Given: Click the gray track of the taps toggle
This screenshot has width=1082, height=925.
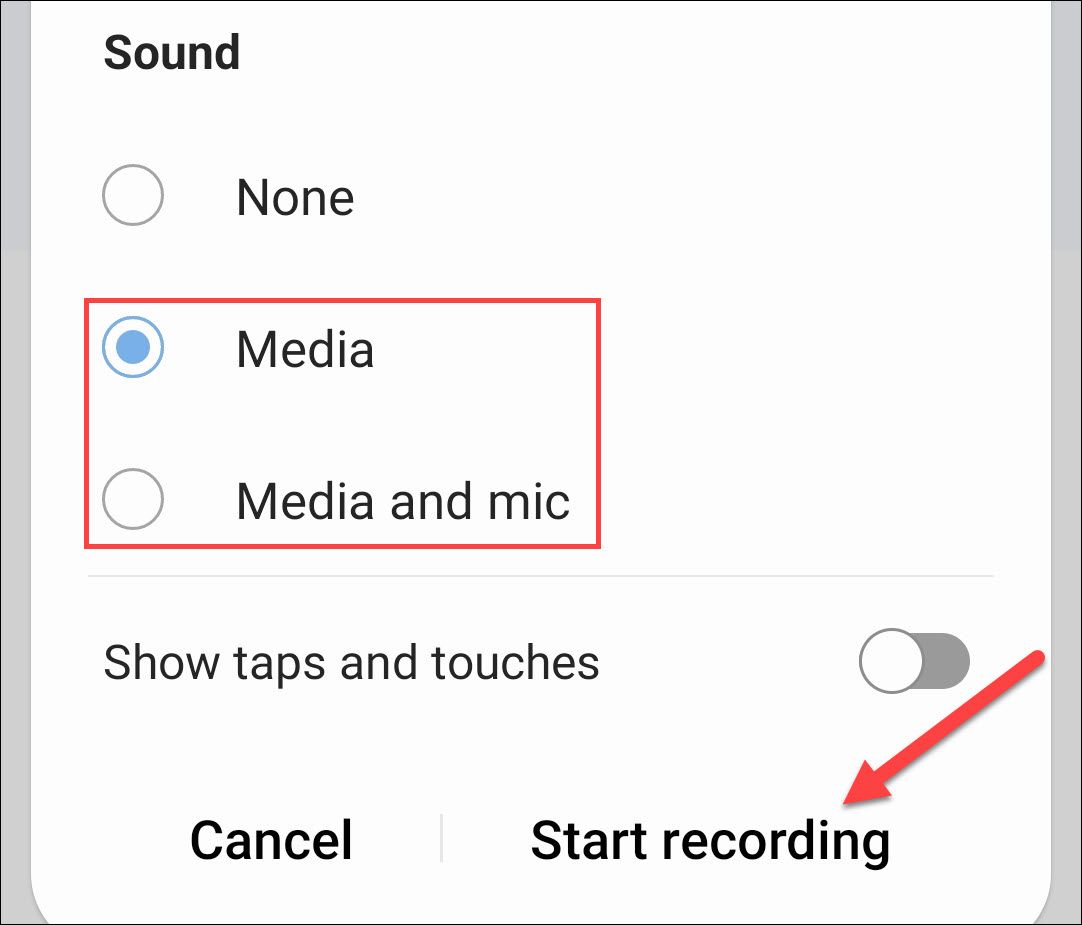Looking at the screenshot, I should pyautogui.click(x=947, y=661).
